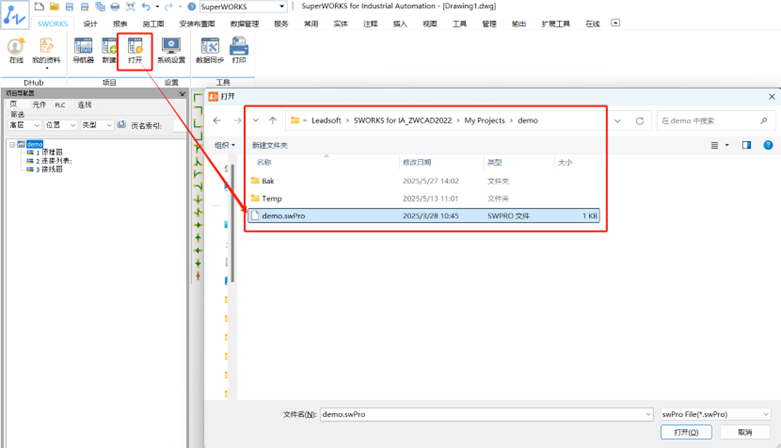This screenshot has height=448, width=781.
Task: Open the 组织 organize menu
Action: point(225,145)
